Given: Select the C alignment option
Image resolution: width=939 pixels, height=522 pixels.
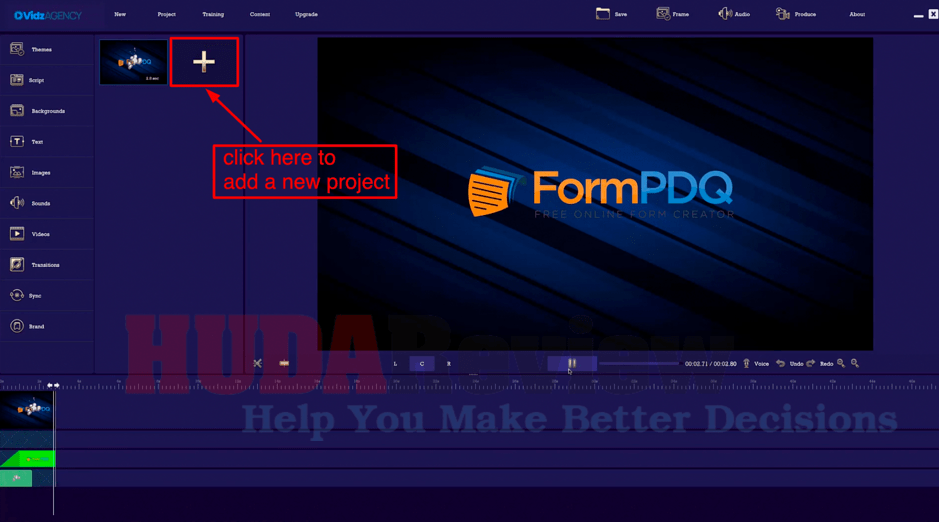Looking at the screenshot, I should [422, 363].
